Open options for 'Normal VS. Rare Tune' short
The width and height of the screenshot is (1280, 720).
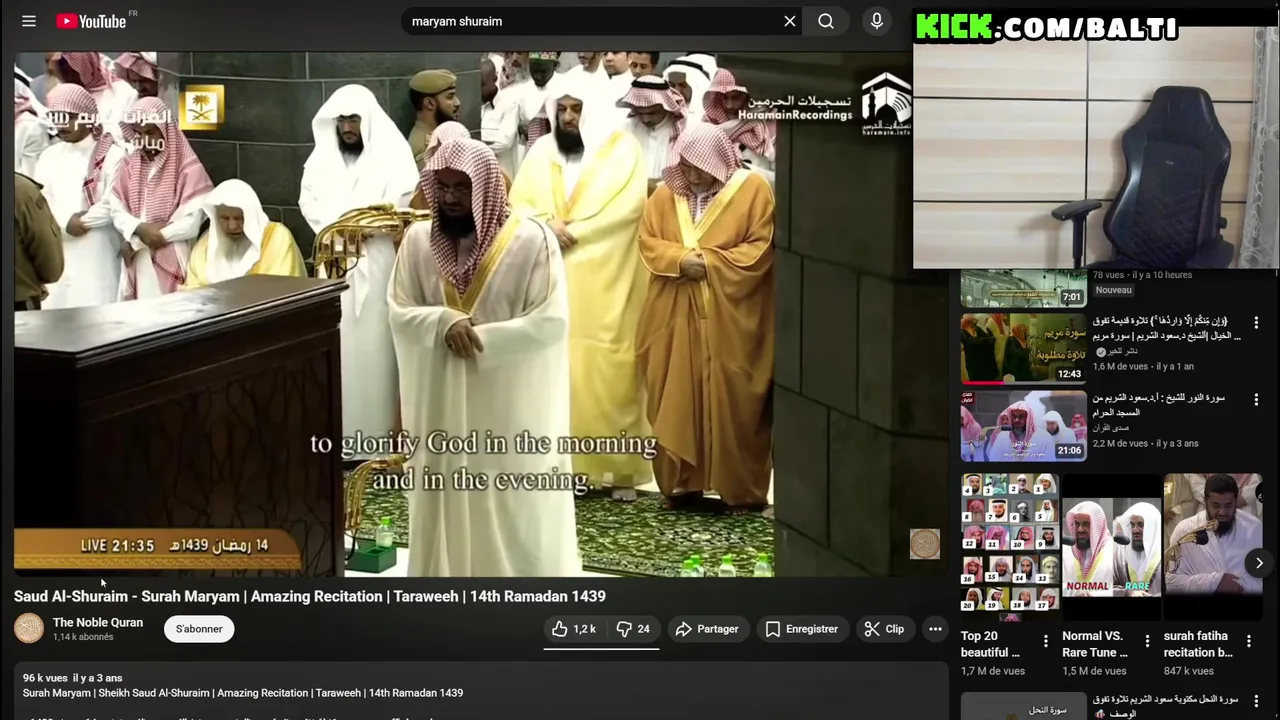click(x=1147, y=641)
